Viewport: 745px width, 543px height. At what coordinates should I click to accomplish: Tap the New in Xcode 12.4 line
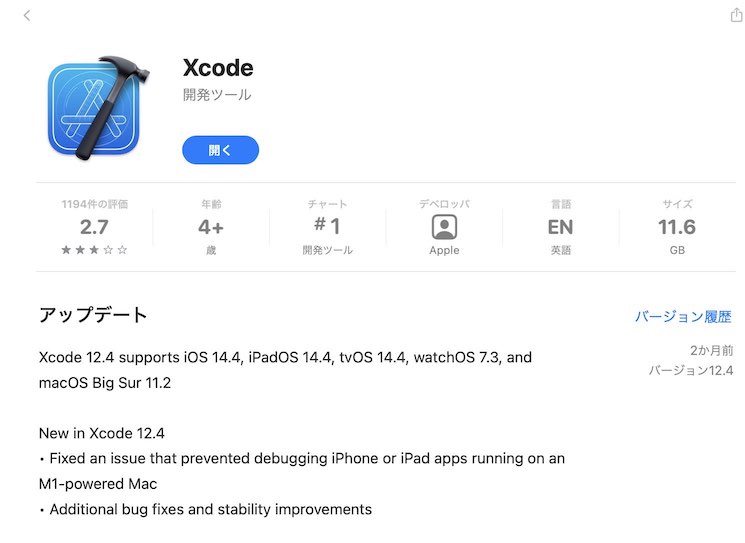coord(102,433)
